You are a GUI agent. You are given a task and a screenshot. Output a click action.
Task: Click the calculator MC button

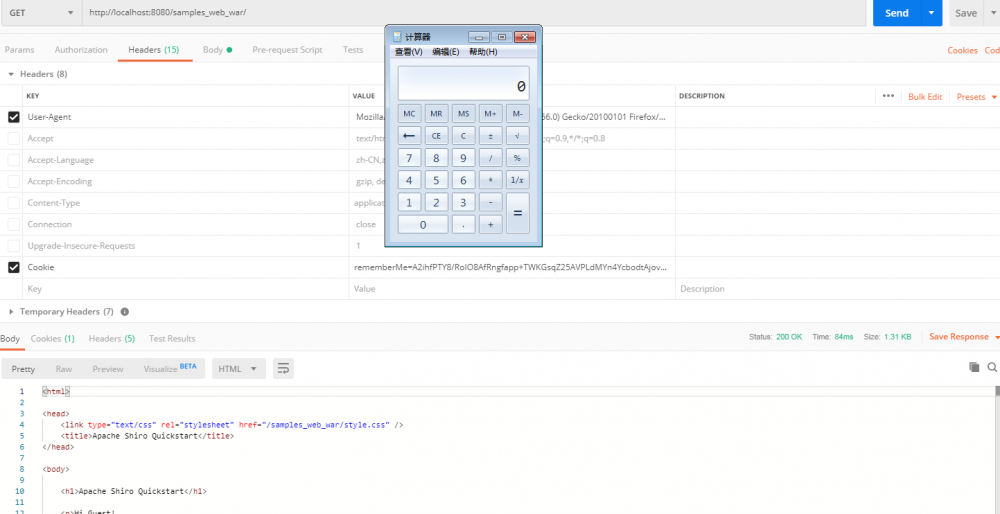[409, 114]
